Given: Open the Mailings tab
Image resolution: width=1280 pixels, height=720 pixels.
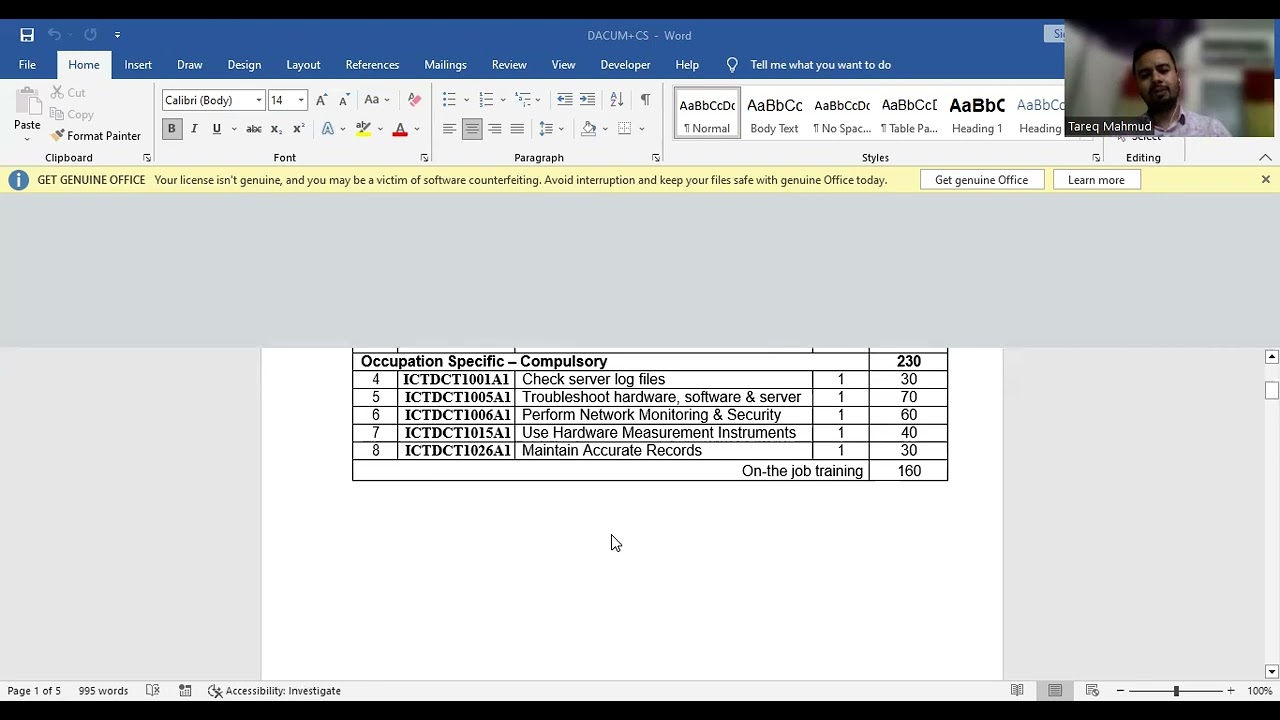Looking at the screenshot, I should (445, 65).
